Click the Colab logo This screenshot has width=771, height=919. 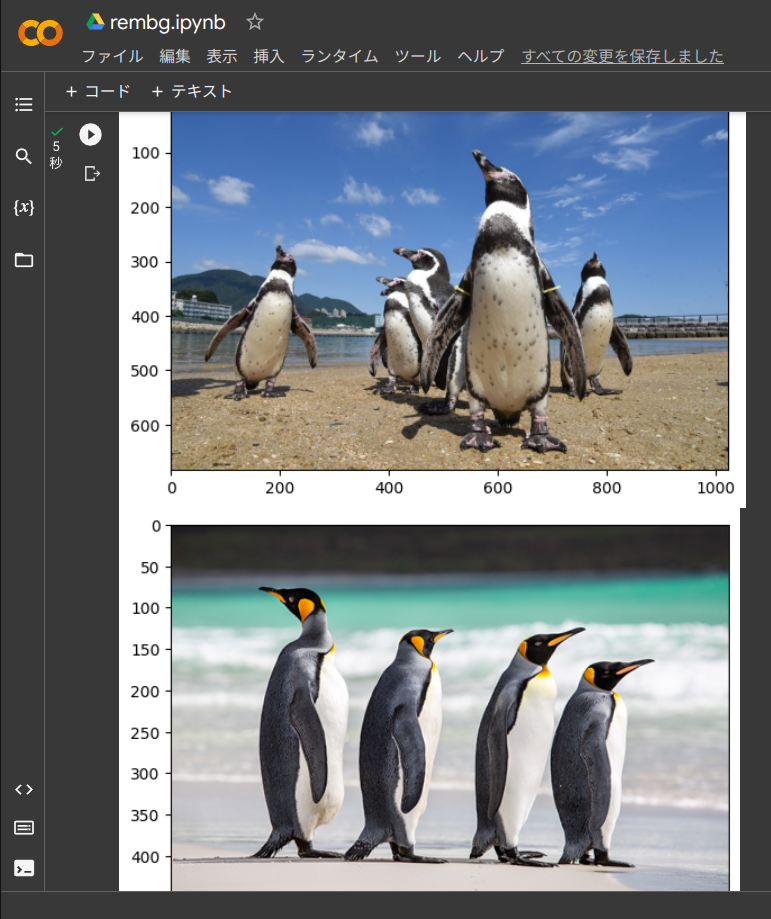pos(40,34)
